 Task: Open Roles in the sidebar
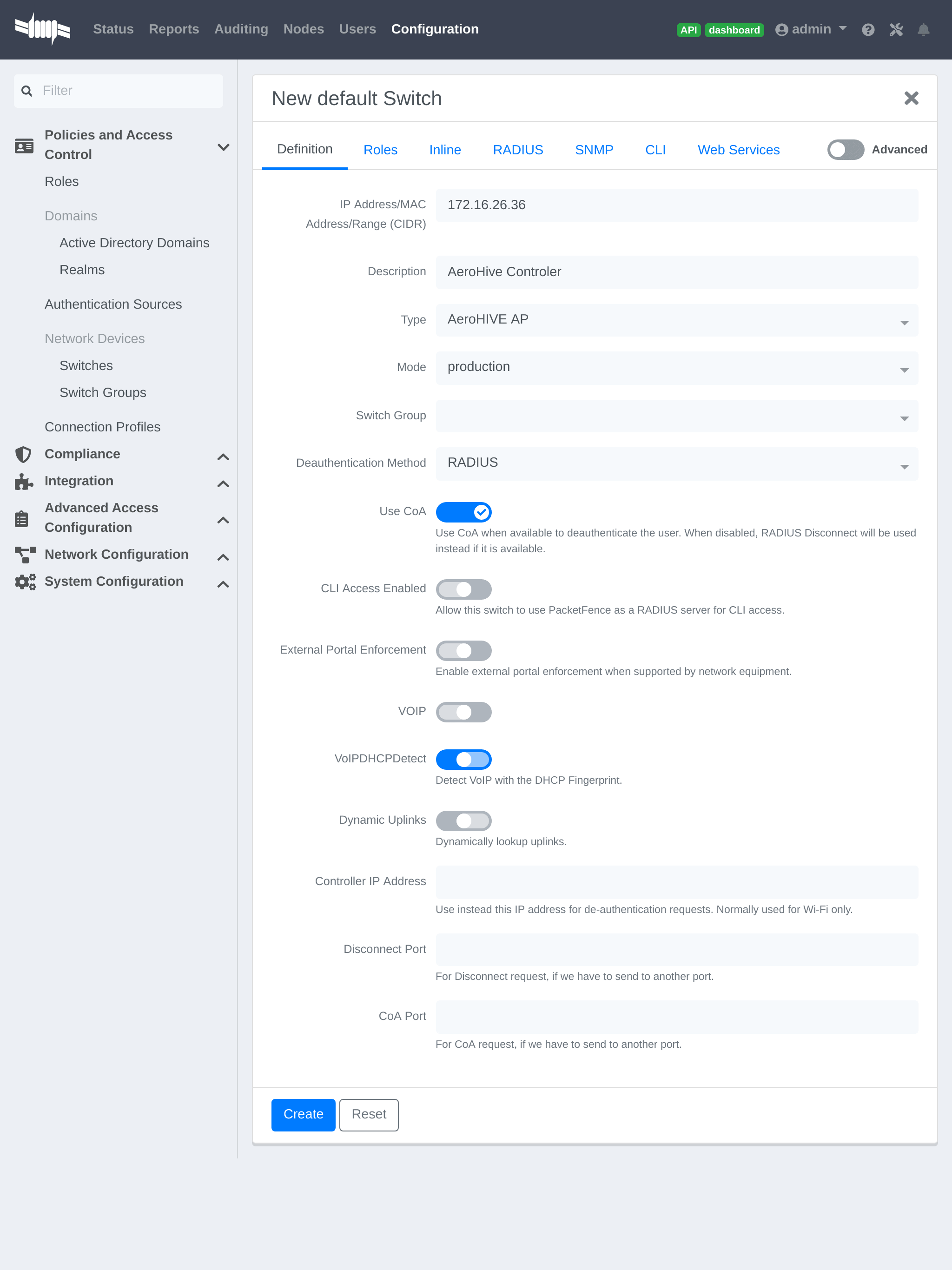(61, 182)
